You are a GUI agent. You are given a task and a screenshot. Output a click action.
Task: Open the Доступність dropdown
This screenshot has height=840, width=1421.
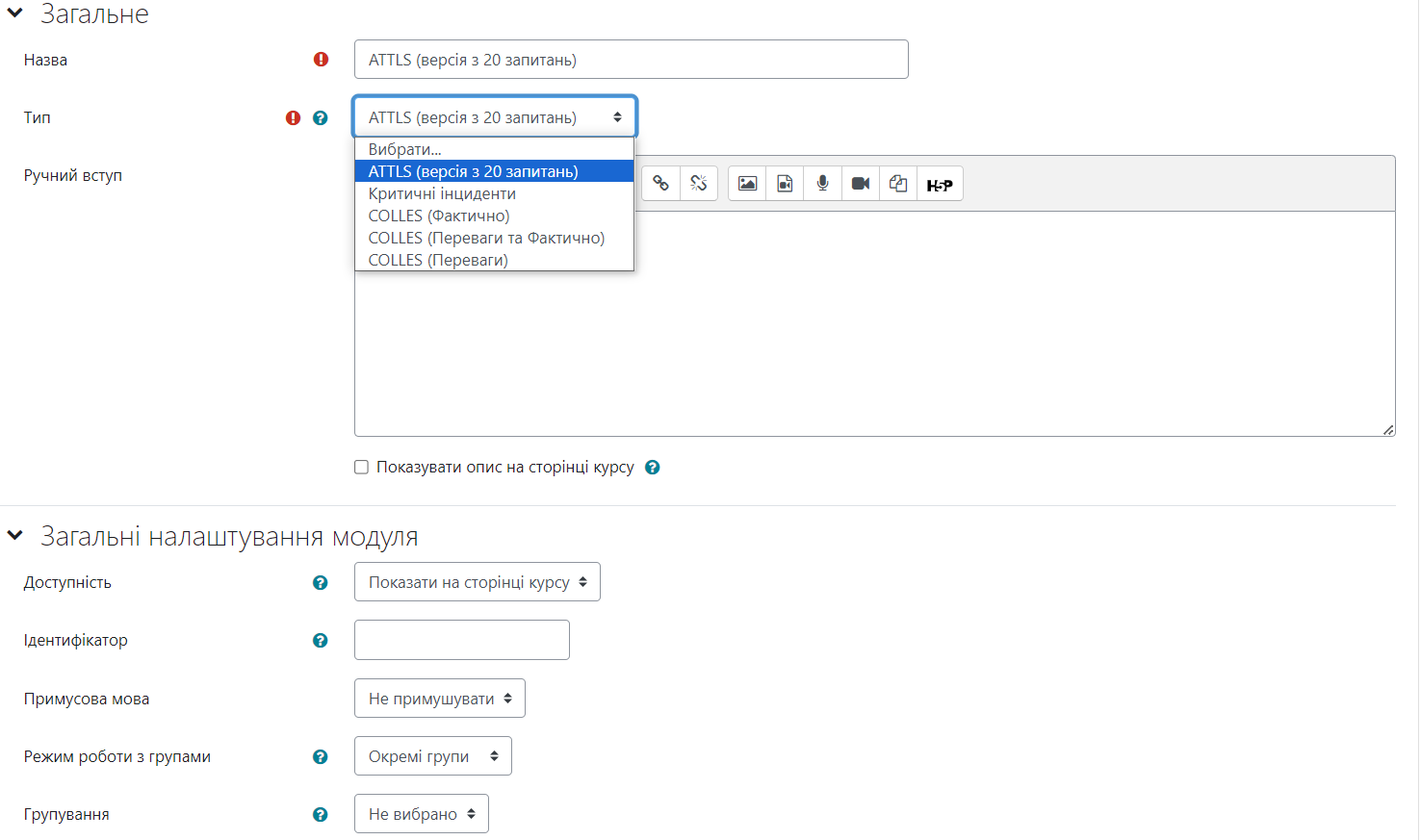[478, 582]
